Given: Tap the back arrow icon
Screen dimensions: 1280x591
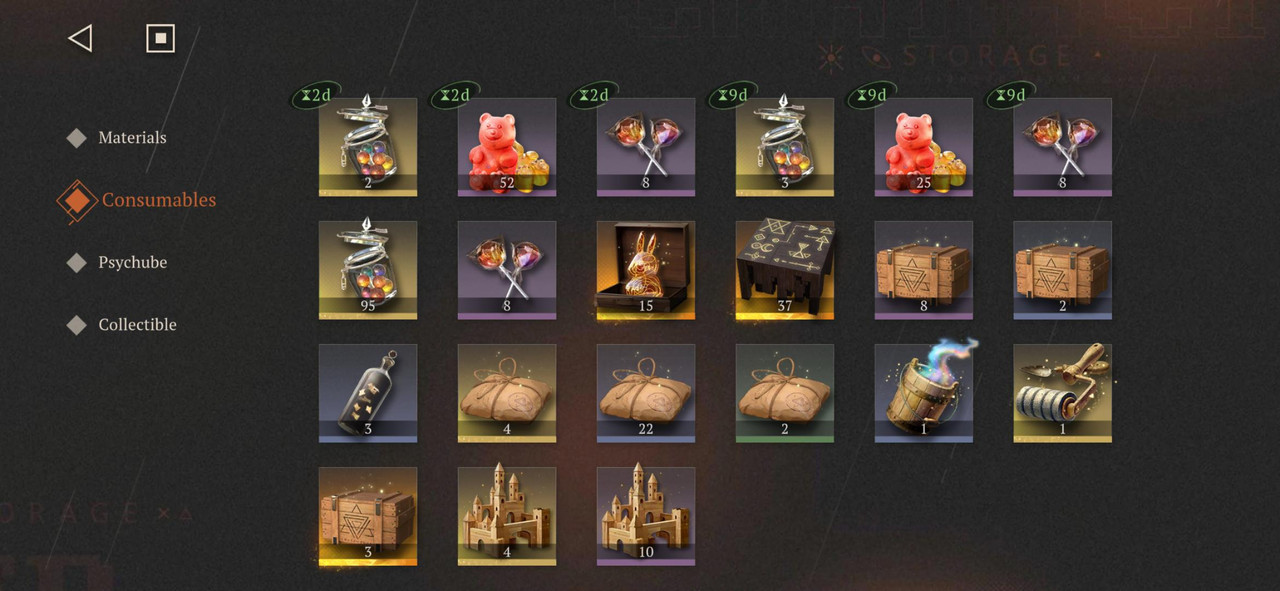Looking at the screenshot, I should tap(80, 39).
